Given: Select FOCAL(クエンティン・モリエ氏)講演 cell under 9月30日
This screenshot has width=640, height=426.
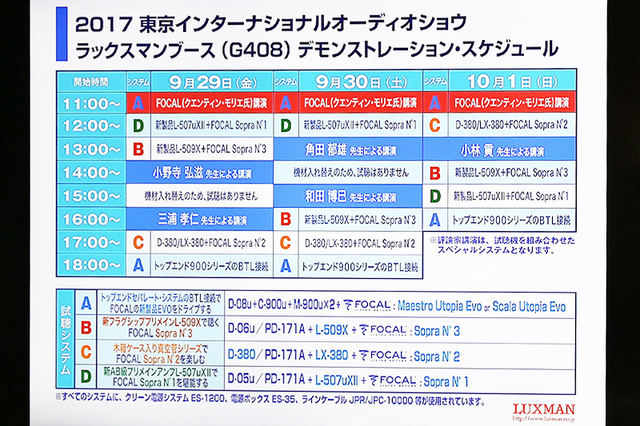Looking at the screenshot, I should coord(360,103).
